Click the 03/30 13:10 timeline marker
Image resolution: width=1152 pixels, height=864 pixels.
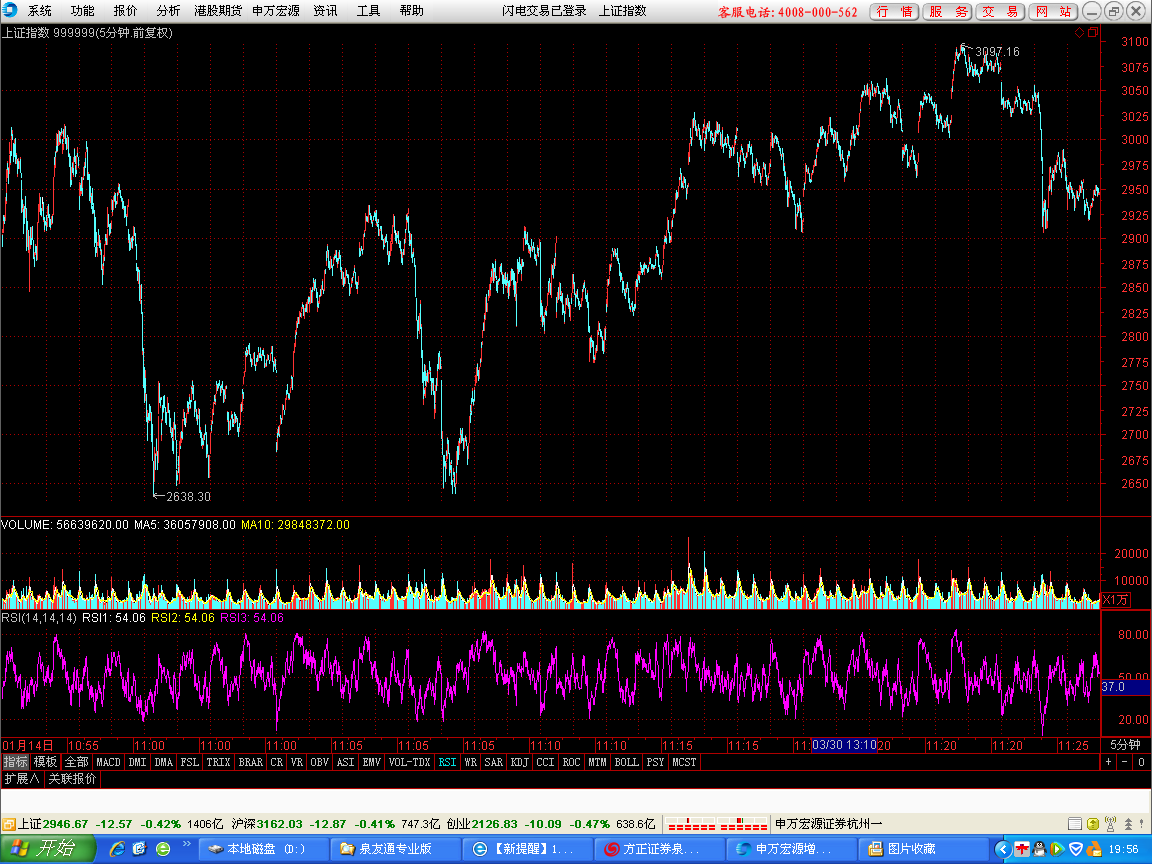tap(844, 745)
